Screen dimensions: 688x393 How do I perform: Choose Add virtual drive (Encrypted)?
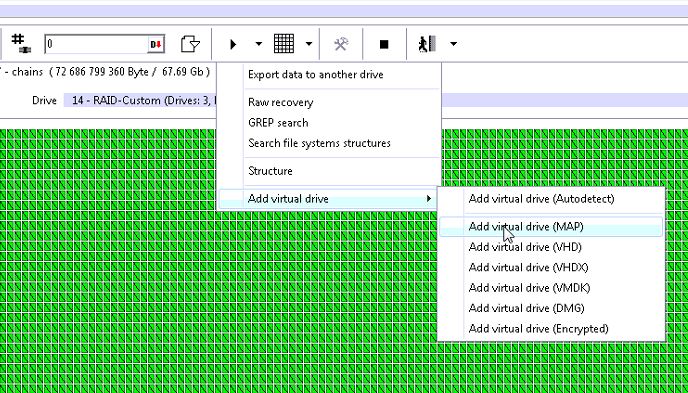coord(551,328)
